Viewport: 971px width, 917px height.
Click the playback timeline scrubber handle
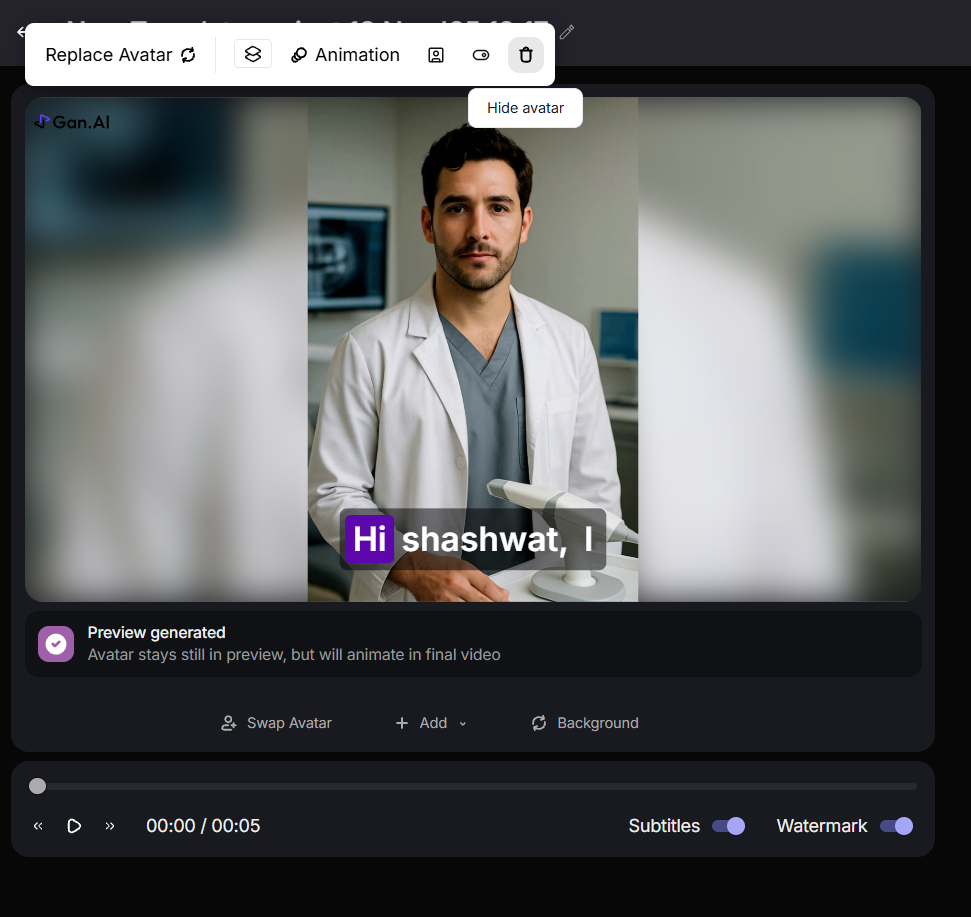pos(37,786)
